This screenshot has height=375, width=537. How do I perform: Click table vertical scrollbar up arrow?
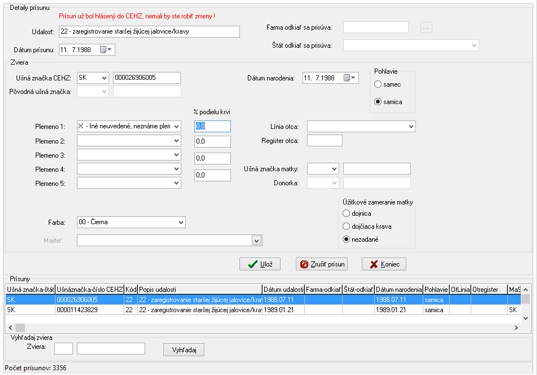click(526, 290)
